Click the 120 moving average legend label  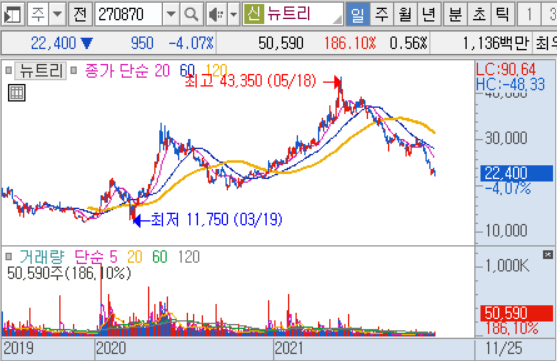[x=216, y=70]
